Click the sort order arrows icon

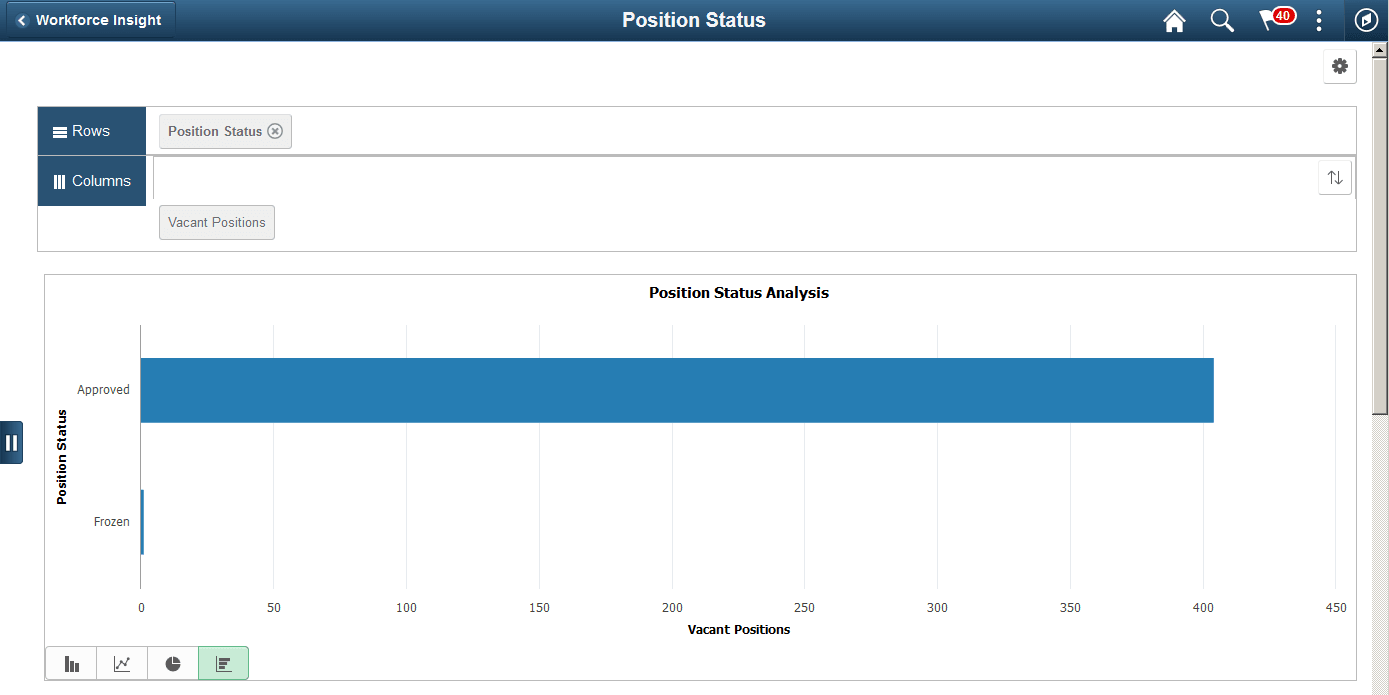(x=1334, y=177)
